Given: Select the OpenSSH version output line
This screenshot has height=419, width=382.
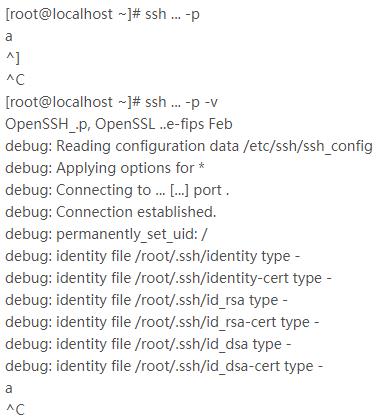Looking at the screenshot, I should [119, 124].
